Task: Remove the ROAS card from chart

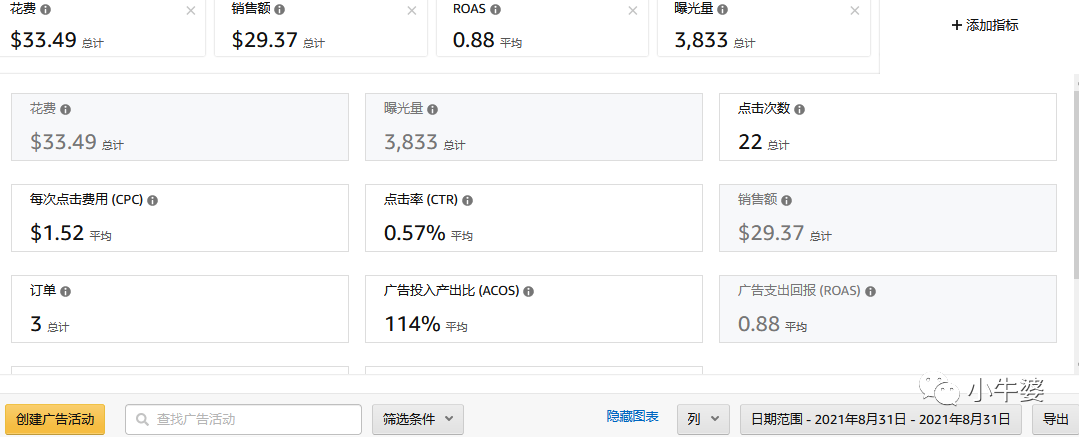Action: pyautogui.click(x=632, y=11)
